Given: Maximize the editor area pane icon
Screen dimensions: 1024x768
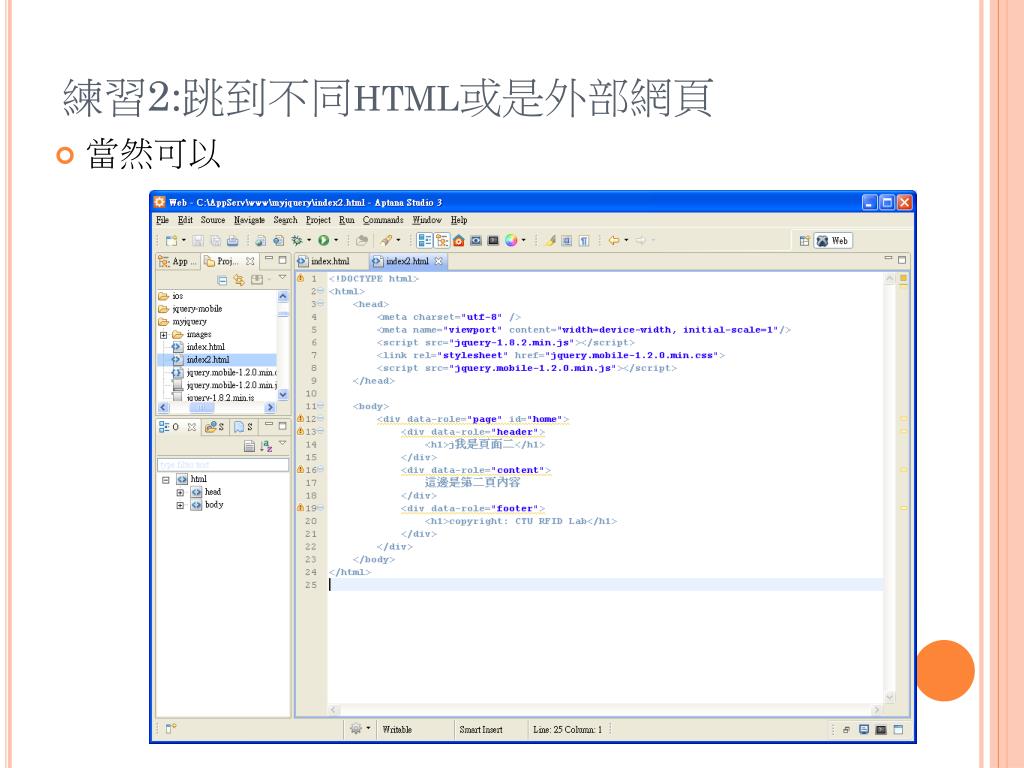Looking at the screenshot, I should click(x=902, y=260).
